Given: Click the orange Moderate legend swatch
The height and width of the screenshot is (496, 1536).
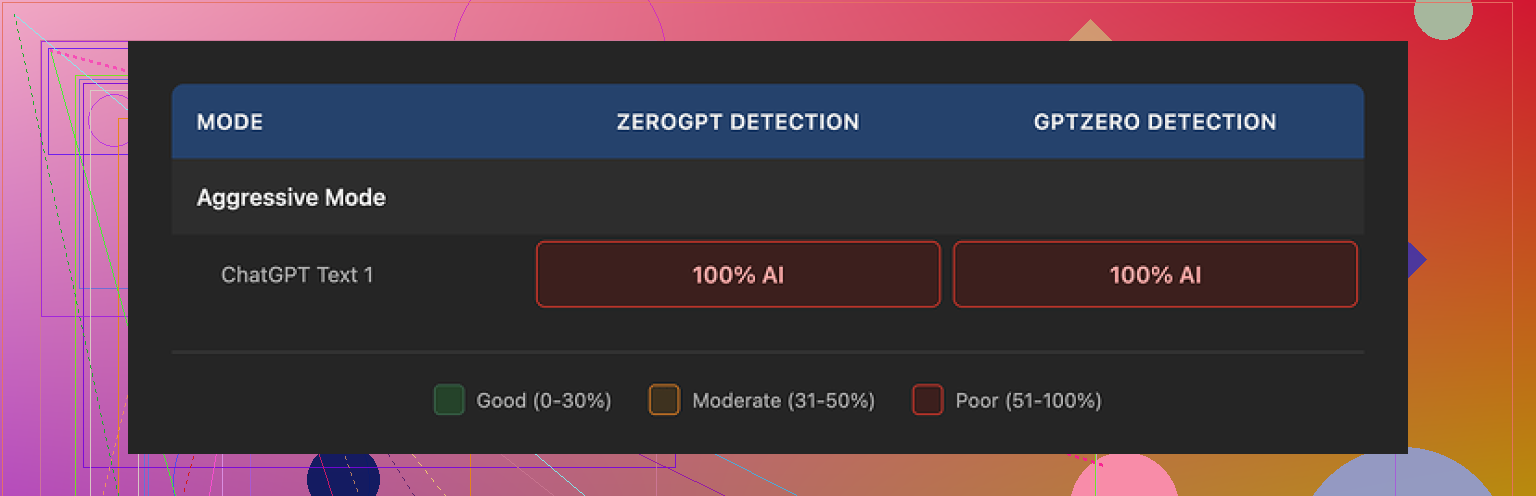Looking at the screenshot, I should coord(664,400).
